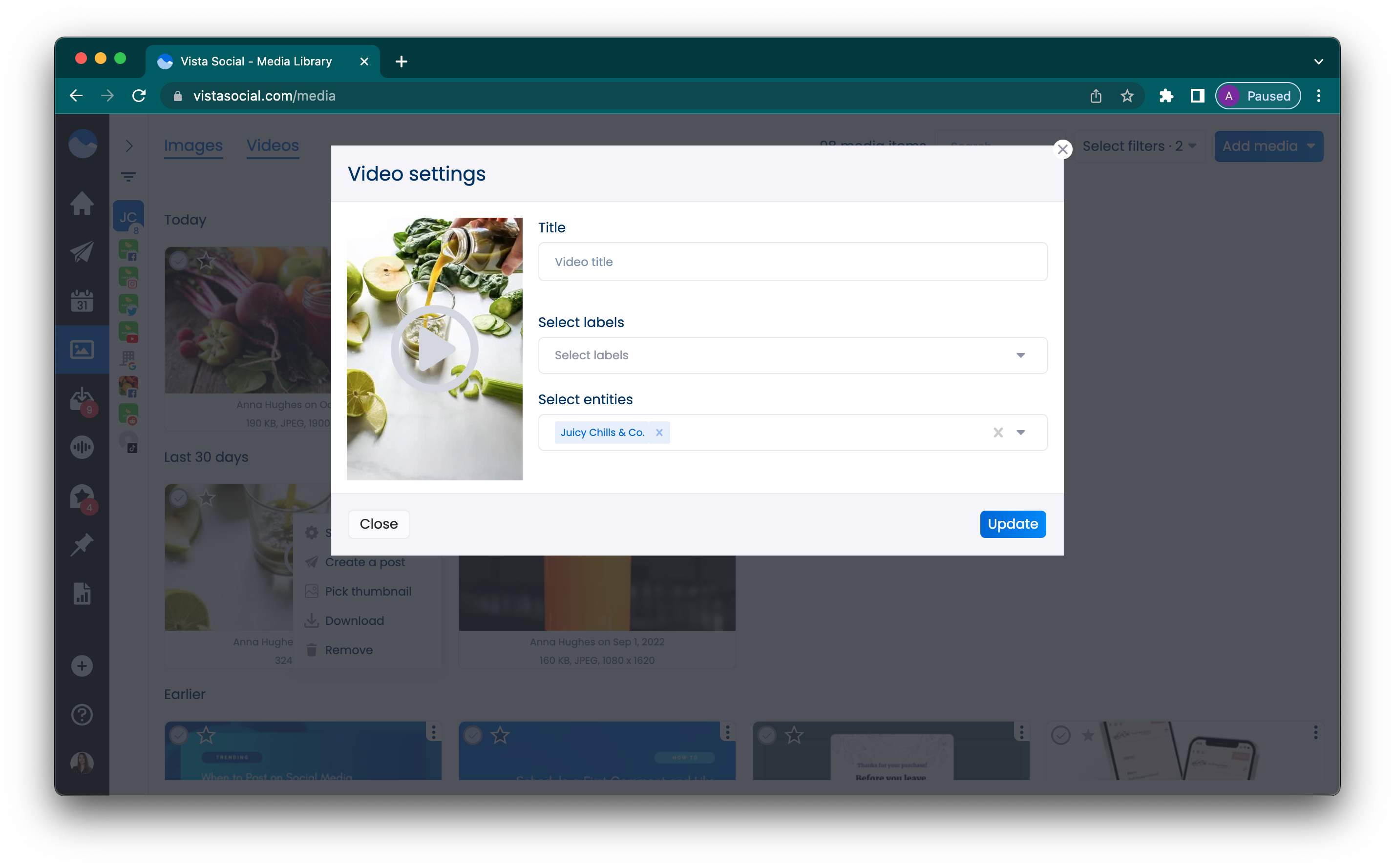The width and height of the screenshot is (1395, 868).
Task: Expand the sidebar with chevron arrow
Action: coord(129,146)
